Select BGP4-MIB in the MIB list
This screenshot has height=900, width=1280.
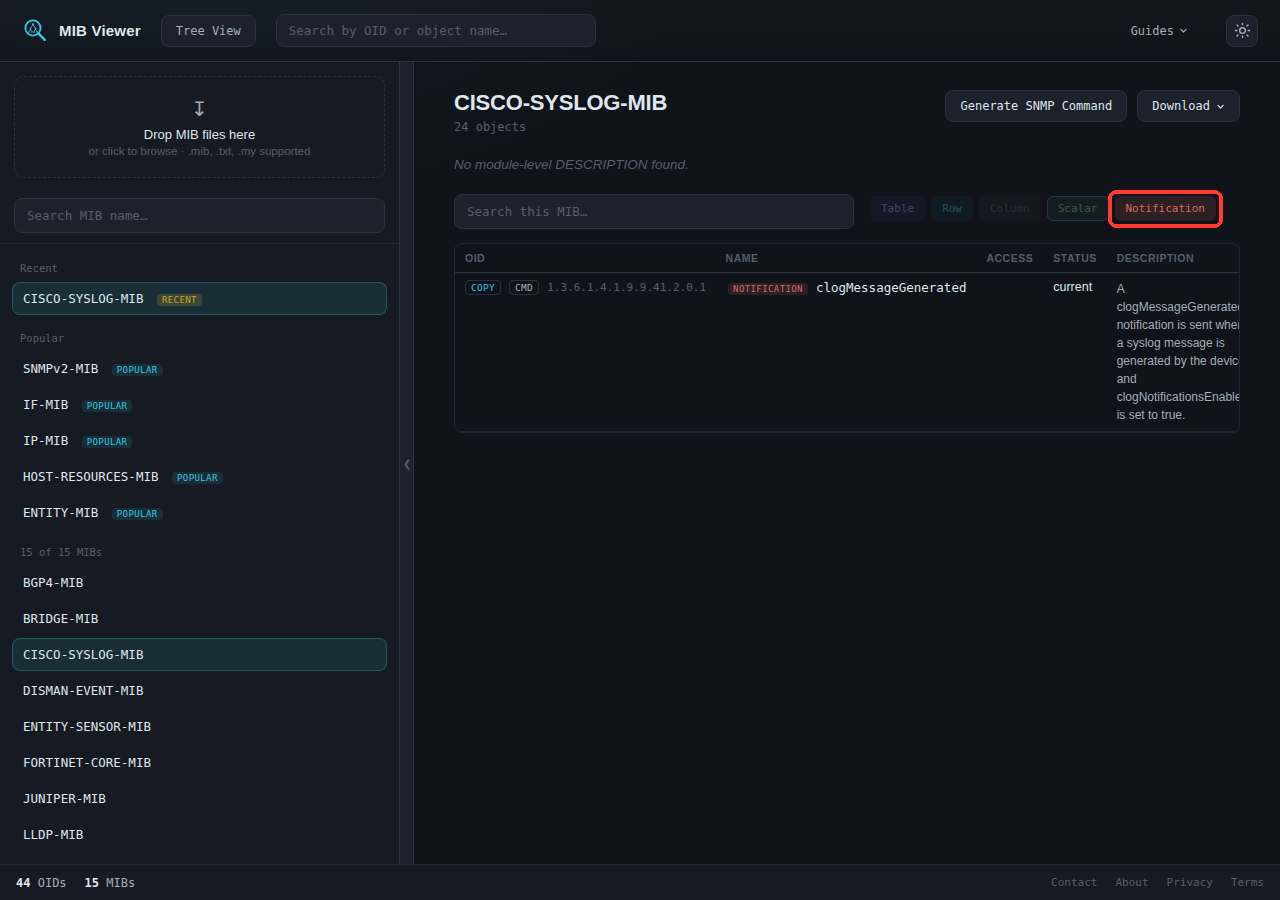click(199, 583)
